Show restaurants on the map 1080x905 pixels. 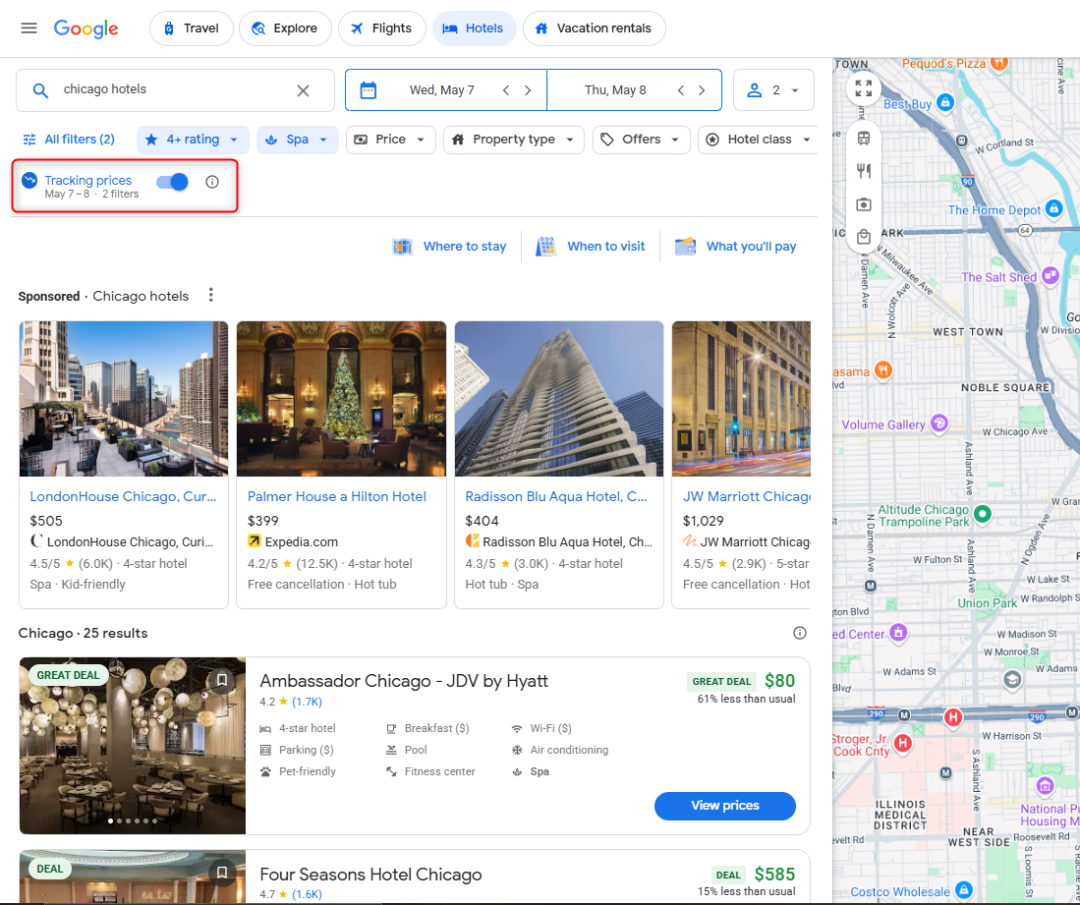(x=864, y=171)
